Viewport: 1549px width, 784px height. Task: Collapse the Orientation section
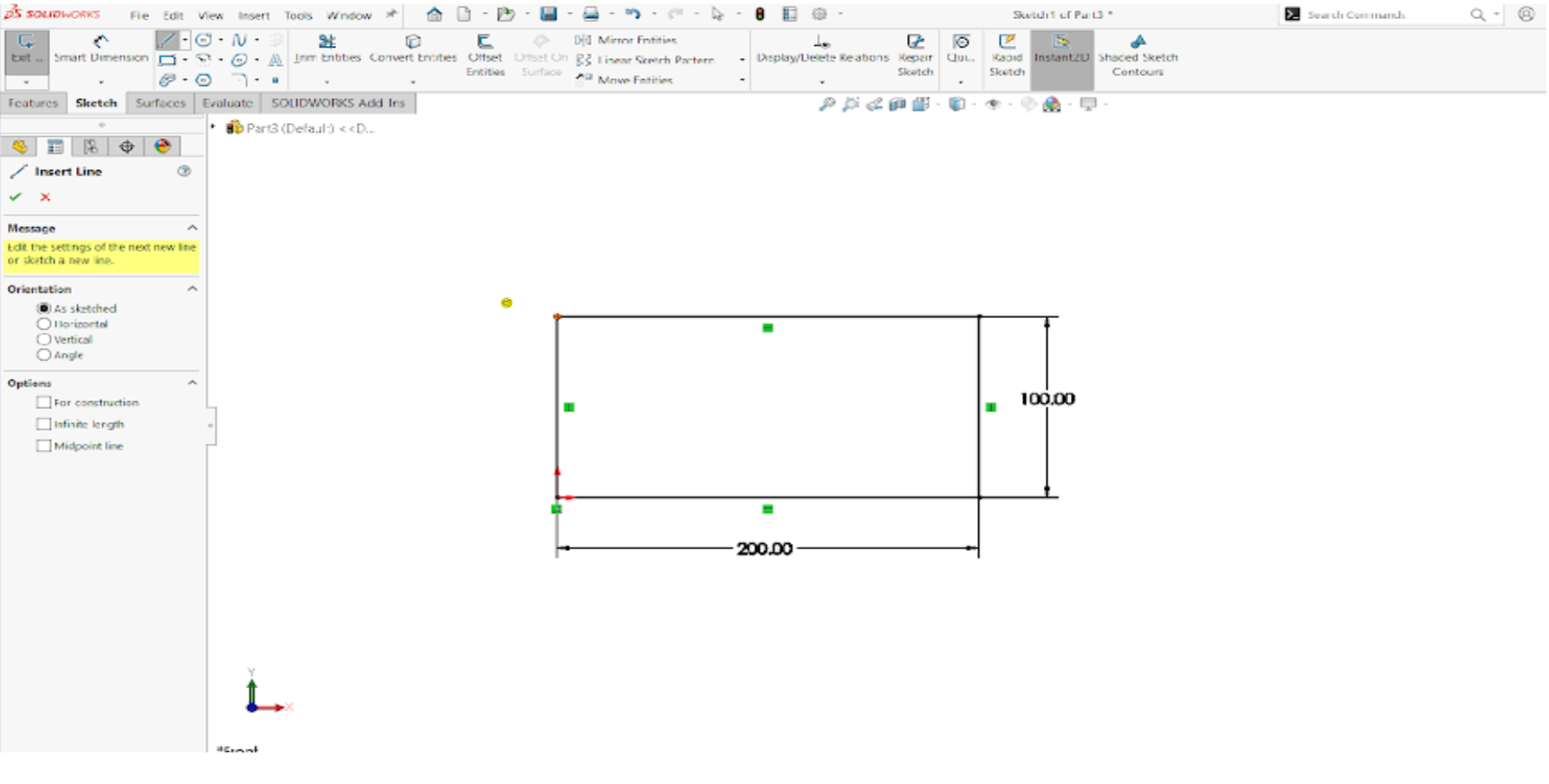pos(193,288)
